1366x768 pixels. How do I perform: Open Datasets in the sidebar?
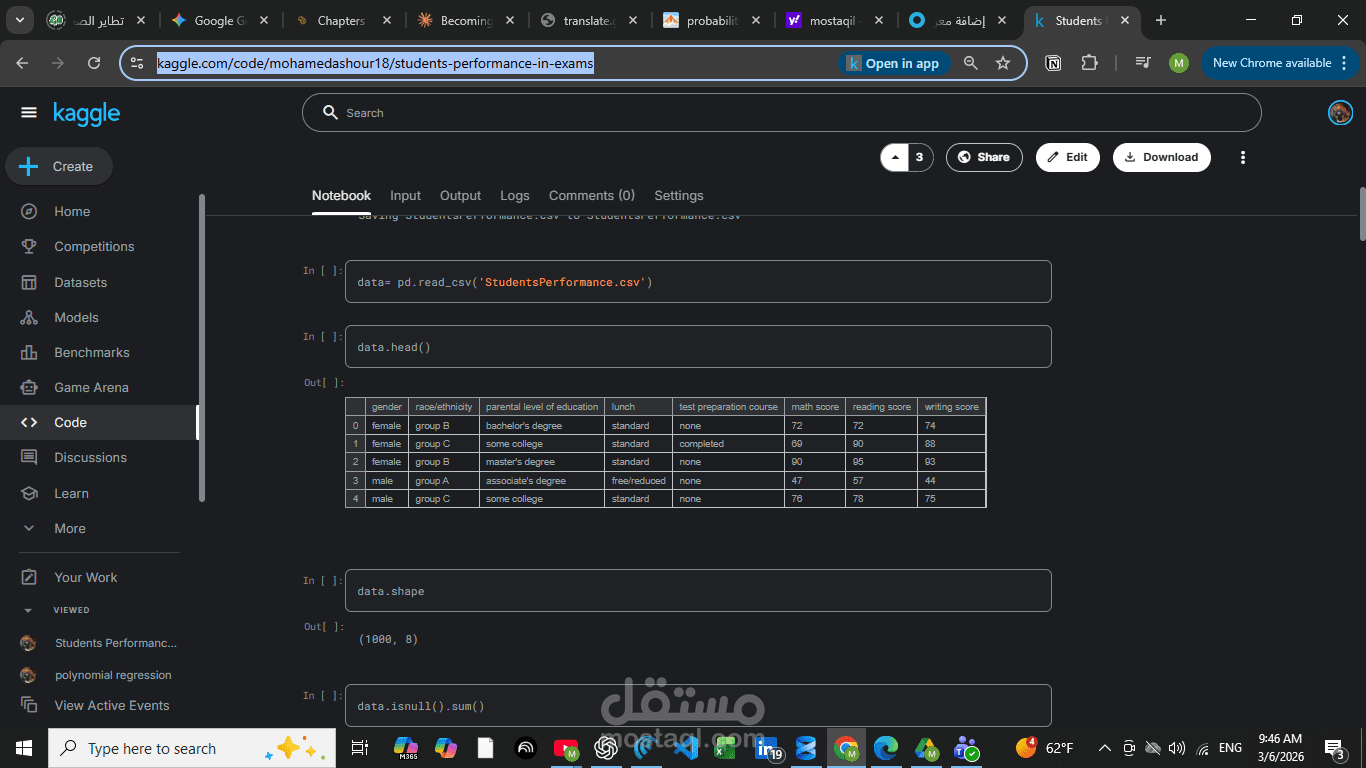(80, 282)
